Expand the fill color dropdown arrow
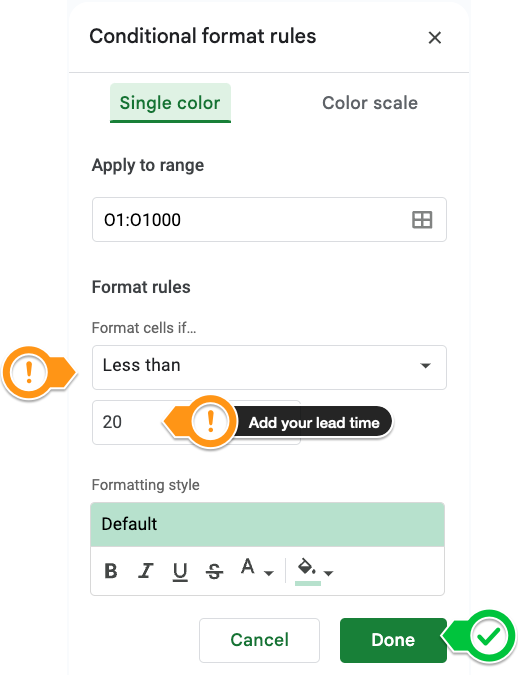This screenshot has height=675, width=518. pyautogui.click(x=328, y=573)
